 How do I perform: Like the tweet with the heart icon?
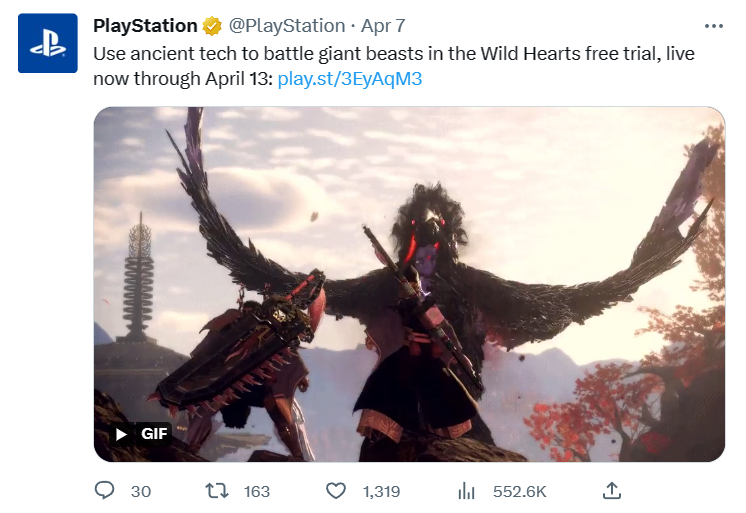click(x=336, y=491)
